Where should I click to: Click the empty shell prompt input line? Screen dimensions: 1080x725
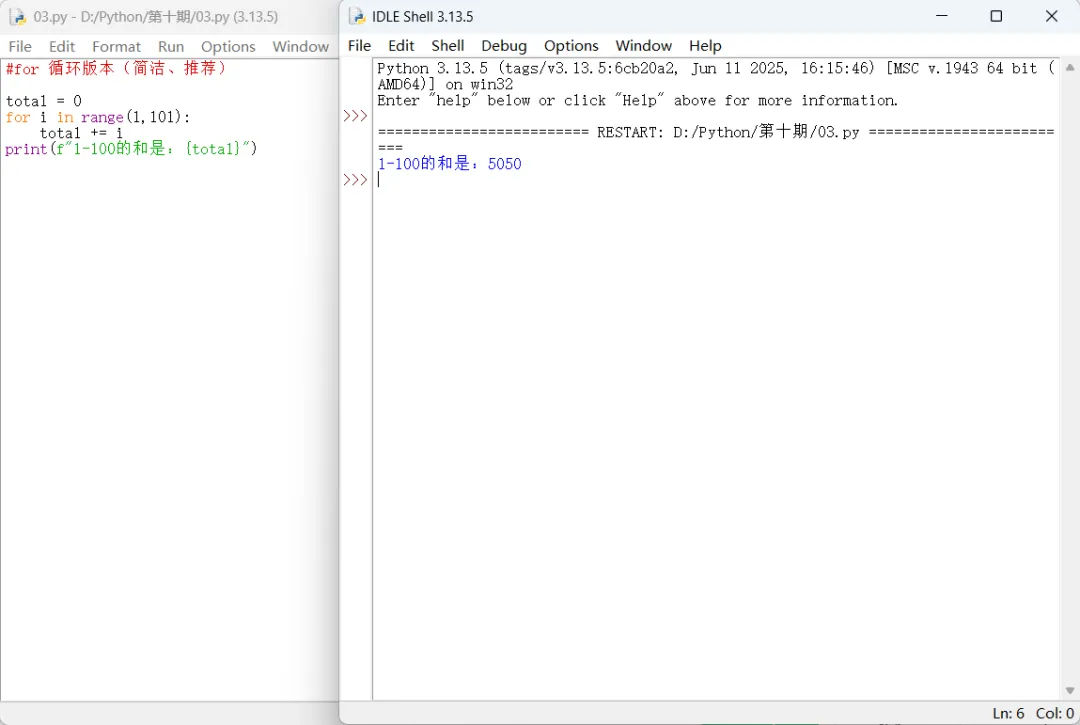(x=716, y=180)
